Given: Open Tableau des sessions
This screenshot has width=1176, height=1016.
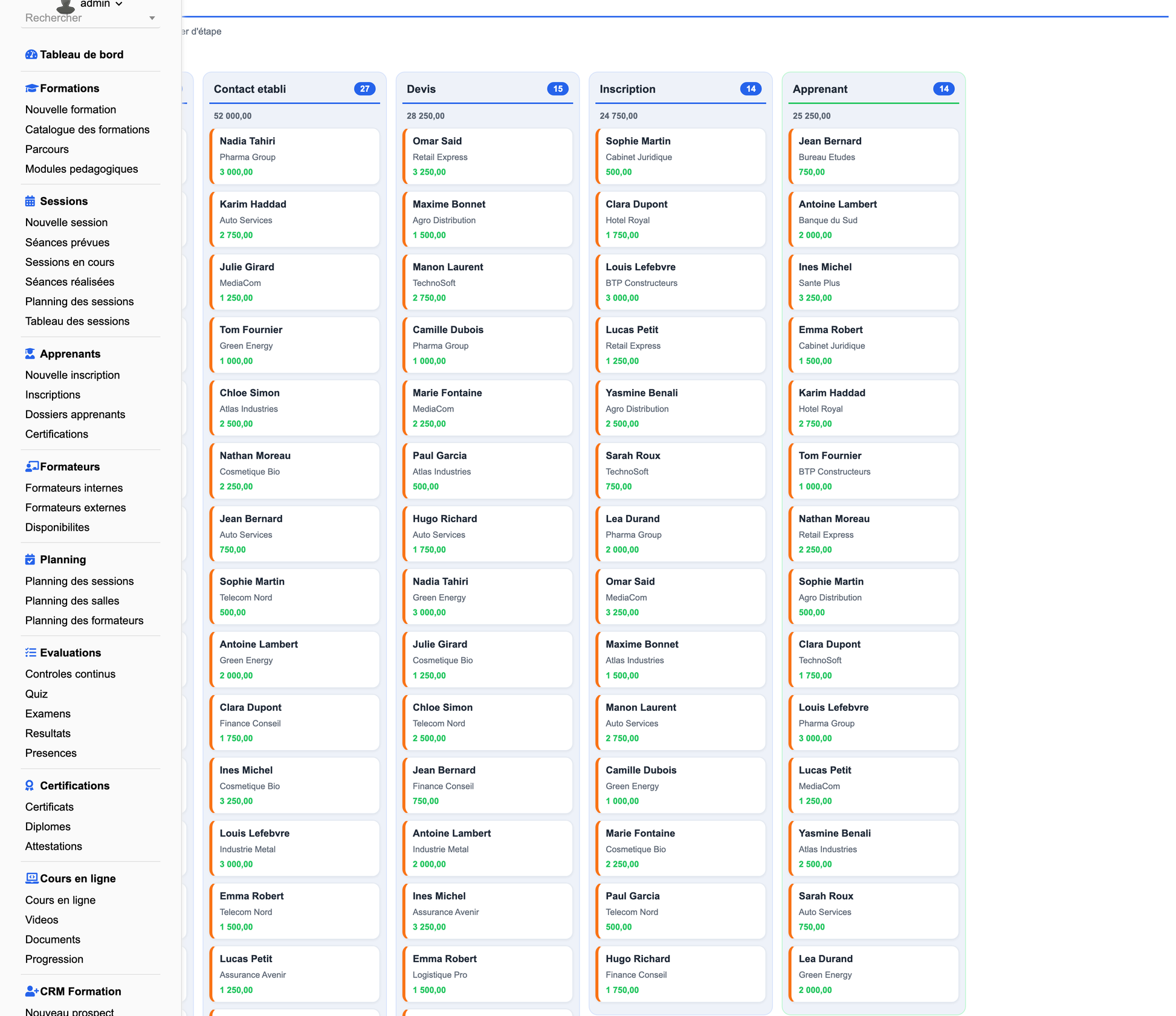Looking at the screenshot, I should [77, 322].
